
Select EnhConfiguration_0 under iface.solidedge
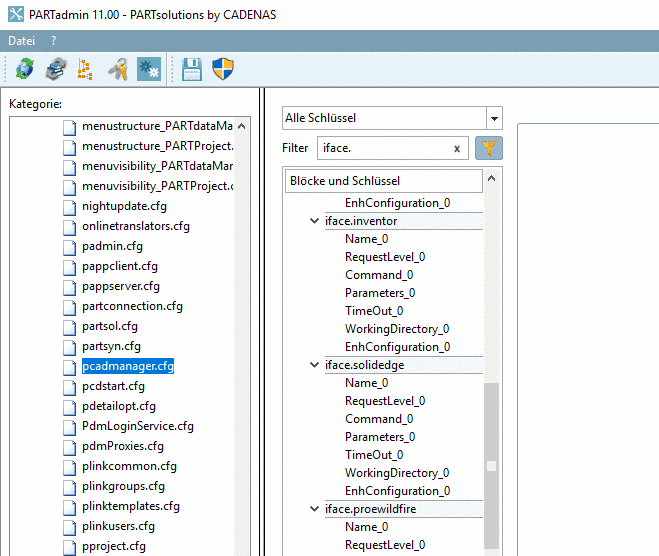[398, 491]
